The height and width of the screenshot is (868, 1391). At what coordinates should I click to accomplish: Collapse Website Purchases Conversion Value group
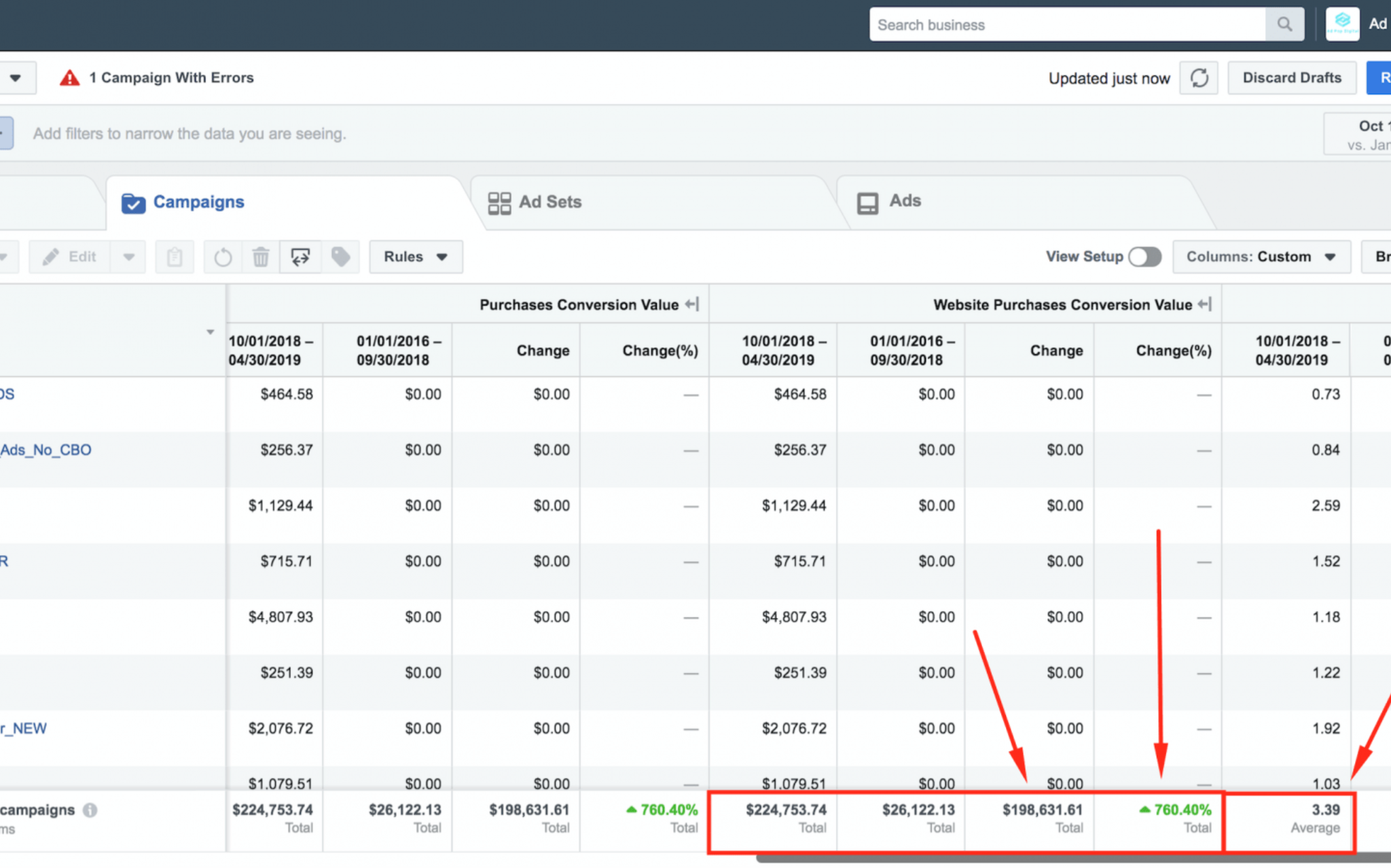coord(1205,304)
